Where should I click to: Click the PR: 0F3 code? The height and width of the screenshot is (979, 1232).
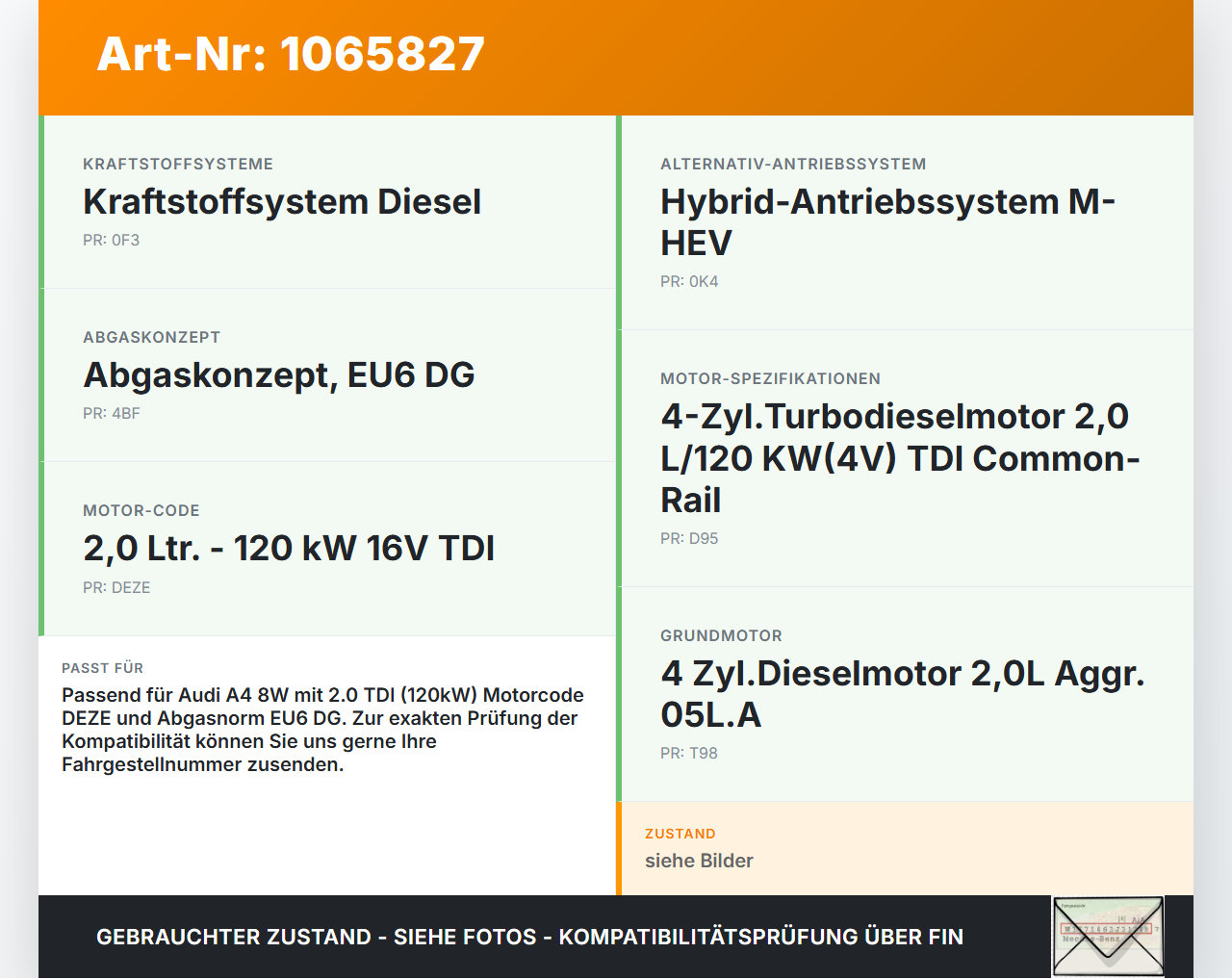click(111, 241)
